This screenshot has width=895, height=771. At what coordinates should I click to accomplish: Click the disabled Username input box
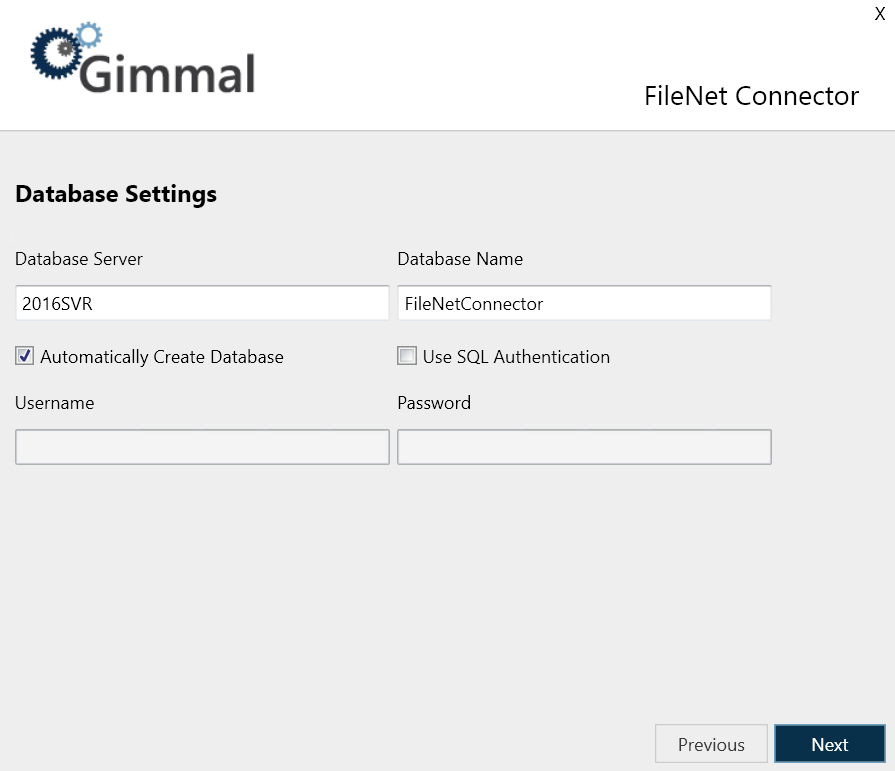[202, 447]
